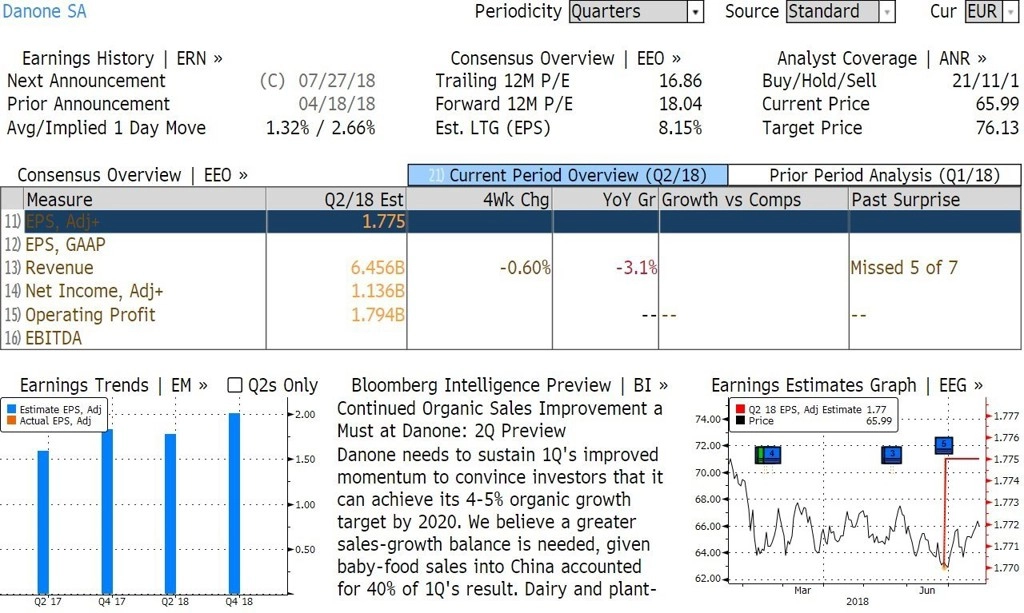Click red Q2 18 EPS, Adj Estimate swatch

[x=740, y=409]
